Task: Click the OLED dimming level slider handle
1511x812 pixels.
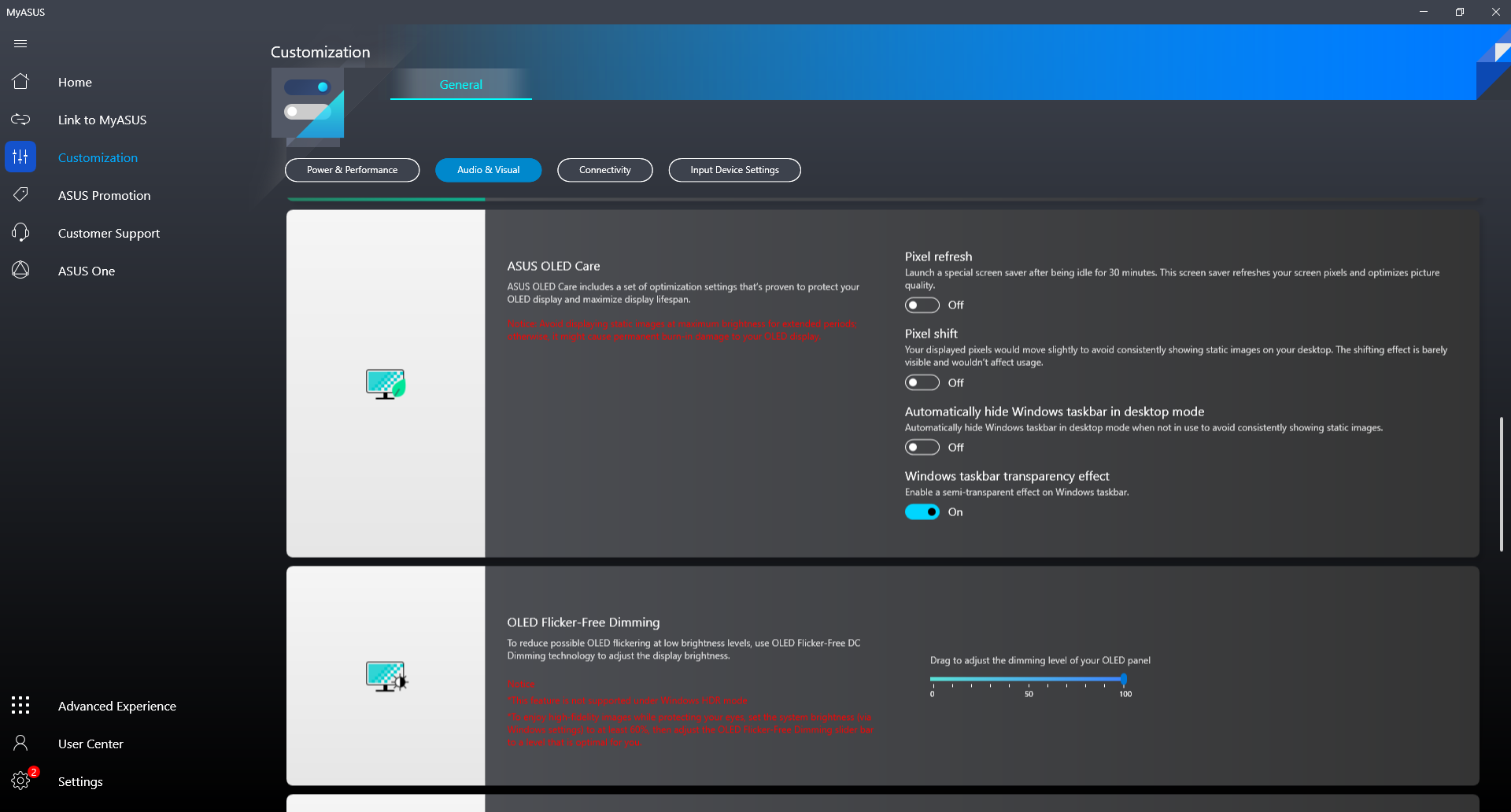Action: point(1124,679)
